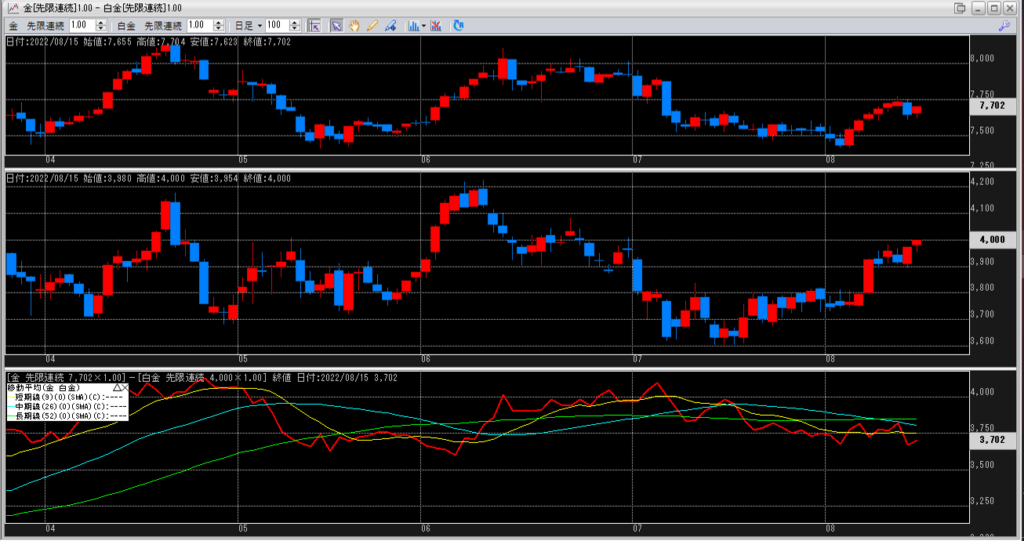Close the 移動平均 legend box
This screenshot has height=541, width=1024.
125,386
